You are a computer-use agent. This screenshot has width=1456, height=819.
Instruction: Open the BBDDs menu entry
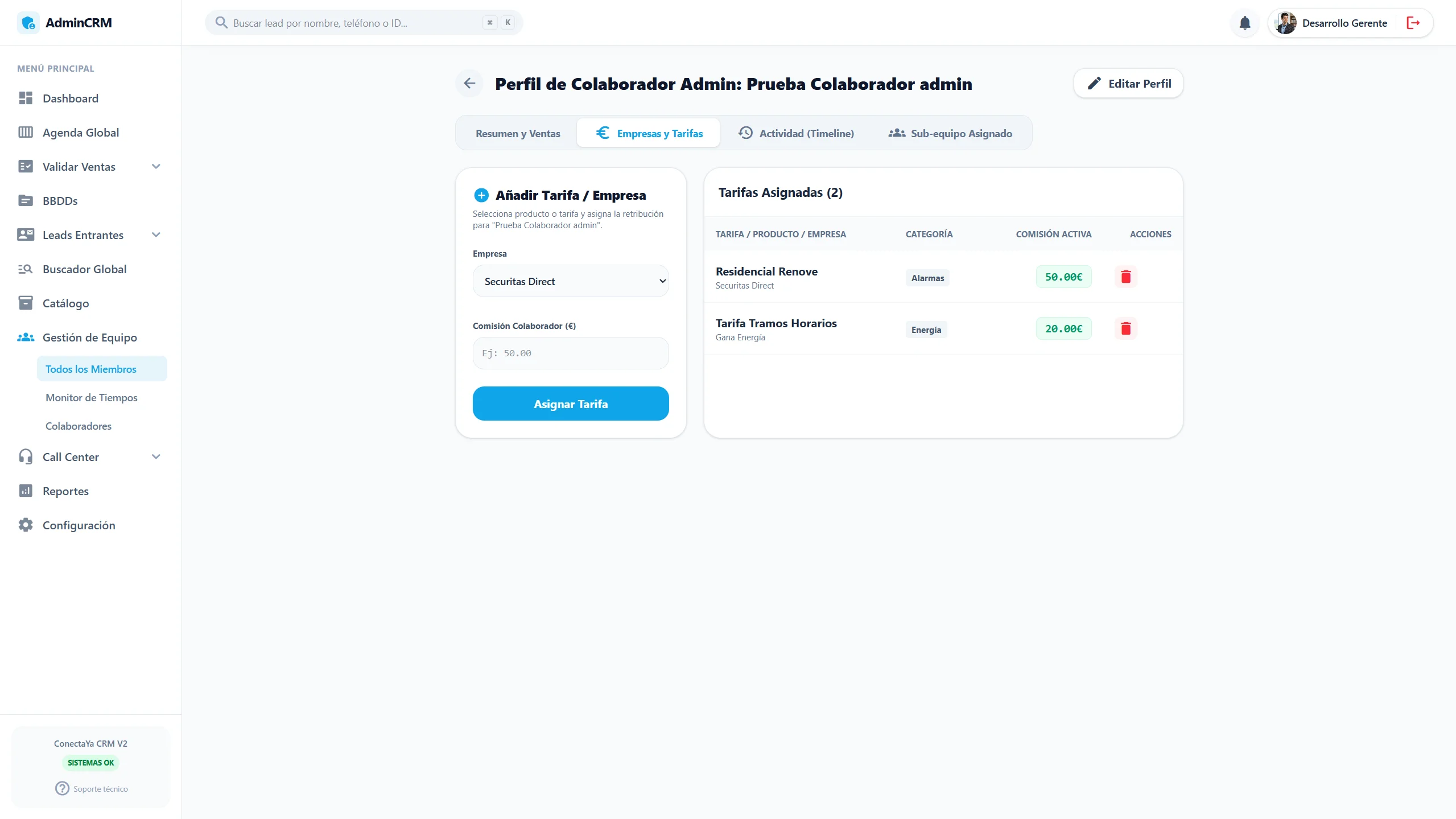(91, 200)
